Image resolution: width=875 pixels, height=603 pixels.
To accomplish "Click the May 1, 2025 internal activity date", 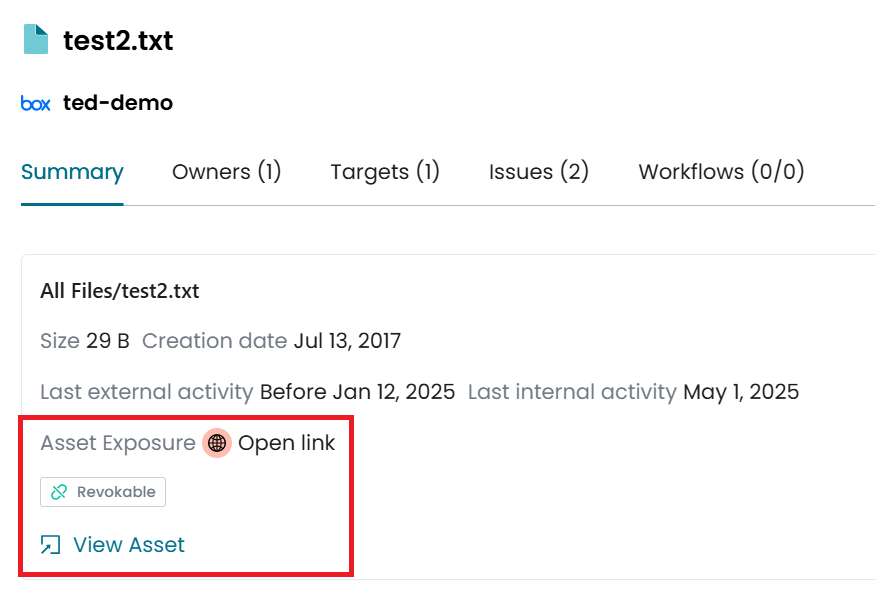I will tap(741, 392).
